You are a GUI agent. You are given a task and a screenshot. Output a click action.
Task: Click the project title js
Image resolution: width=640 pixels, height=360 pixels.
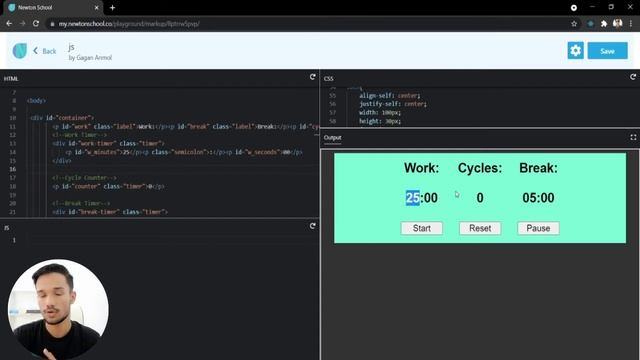click(x=71, y=47)
